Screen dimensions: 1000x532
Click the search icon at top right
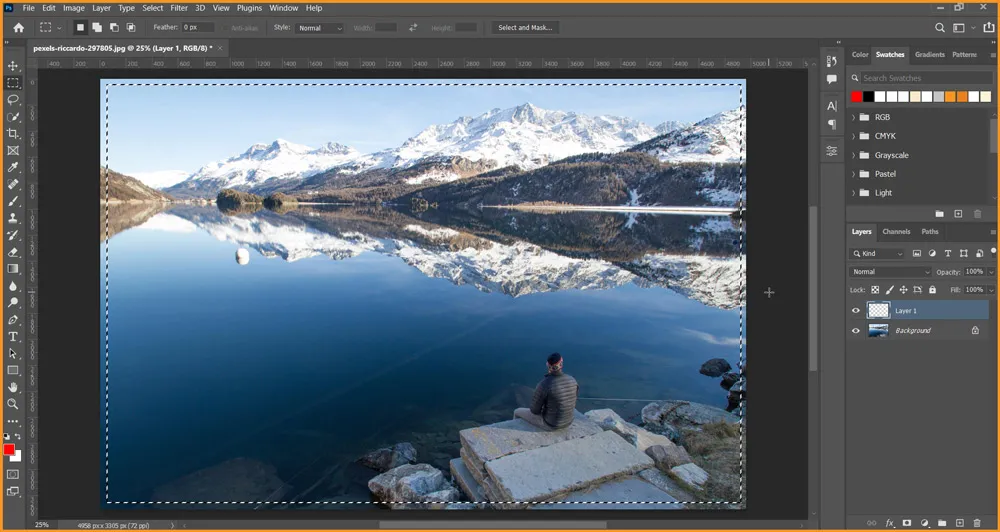coord(939,28)
